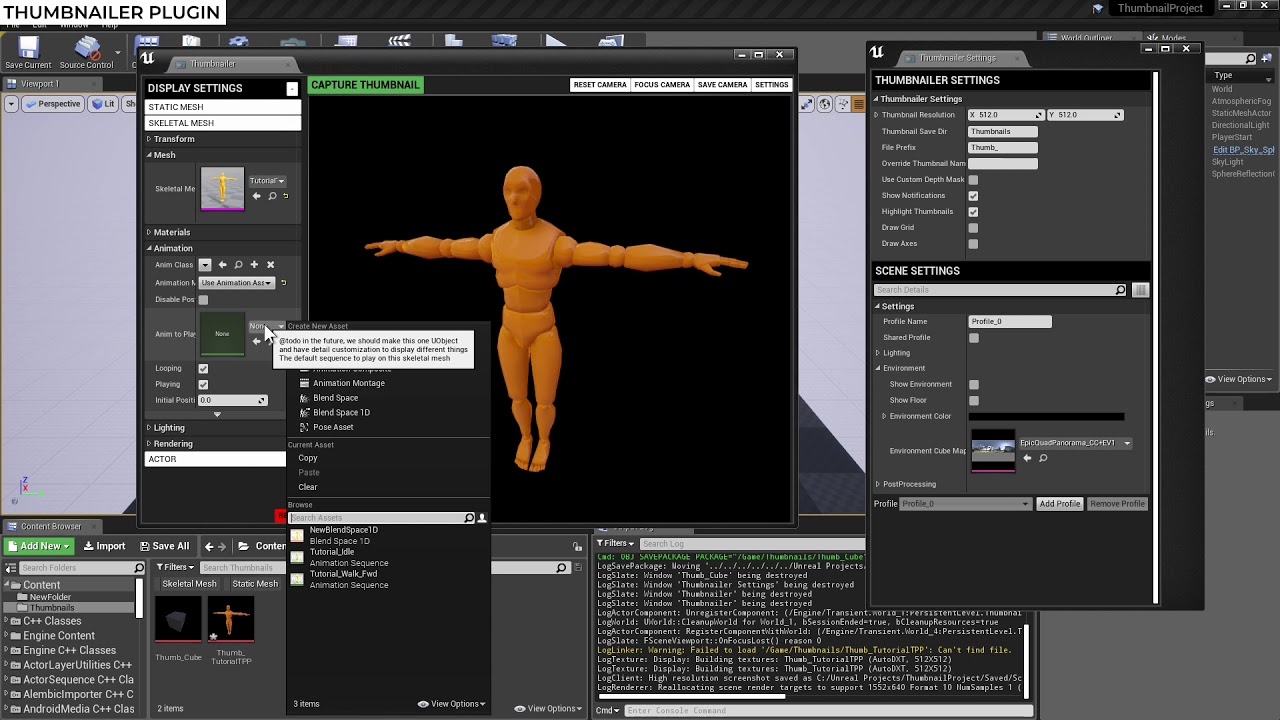The image size is (1280, 720).
Task: Open Profile_0 profile dropdown
Action: tap(964, 504)
